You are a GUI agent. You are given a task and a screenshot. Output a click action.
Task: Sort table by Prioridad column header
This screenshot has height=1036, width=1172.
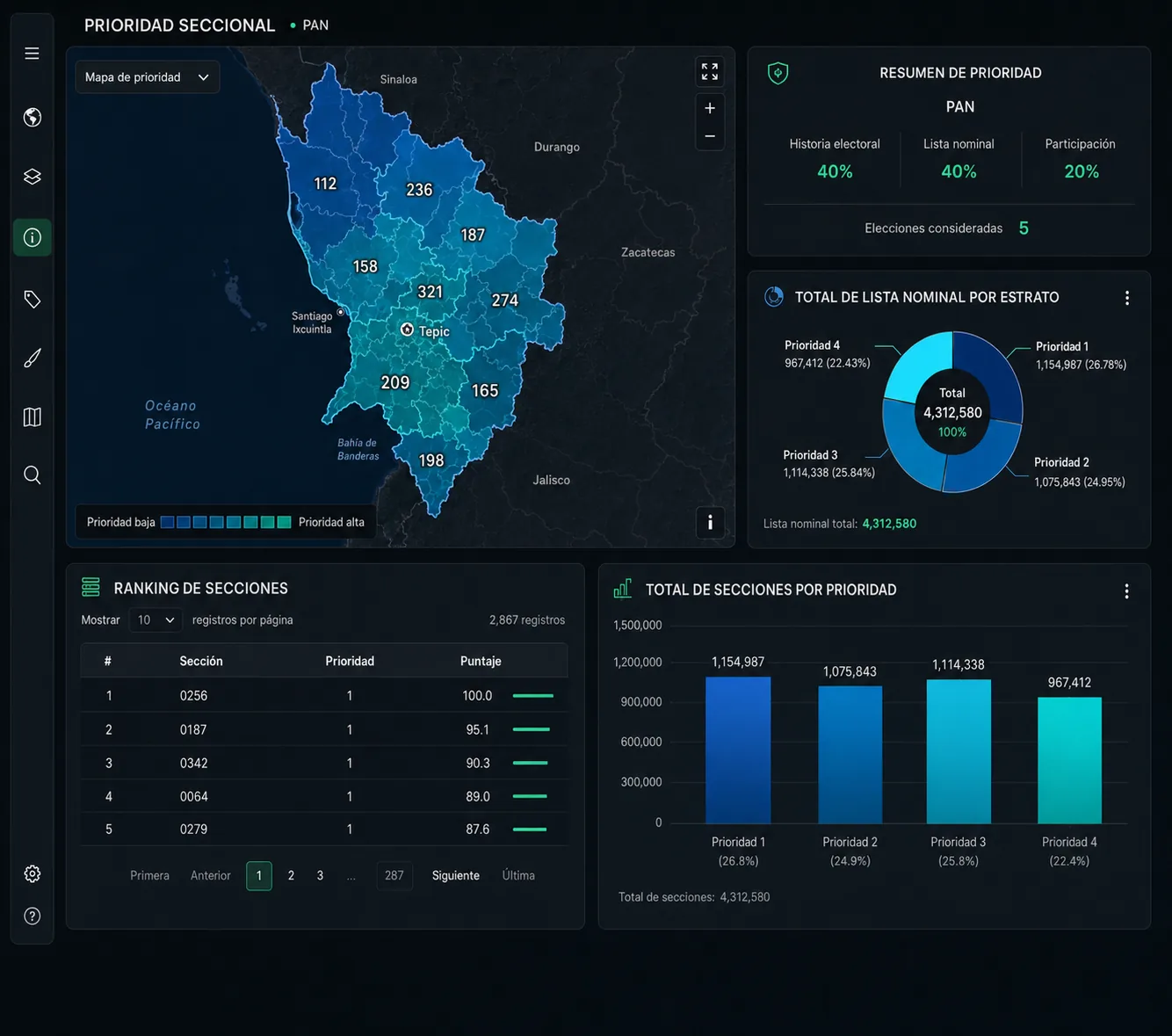coord(350,661)
